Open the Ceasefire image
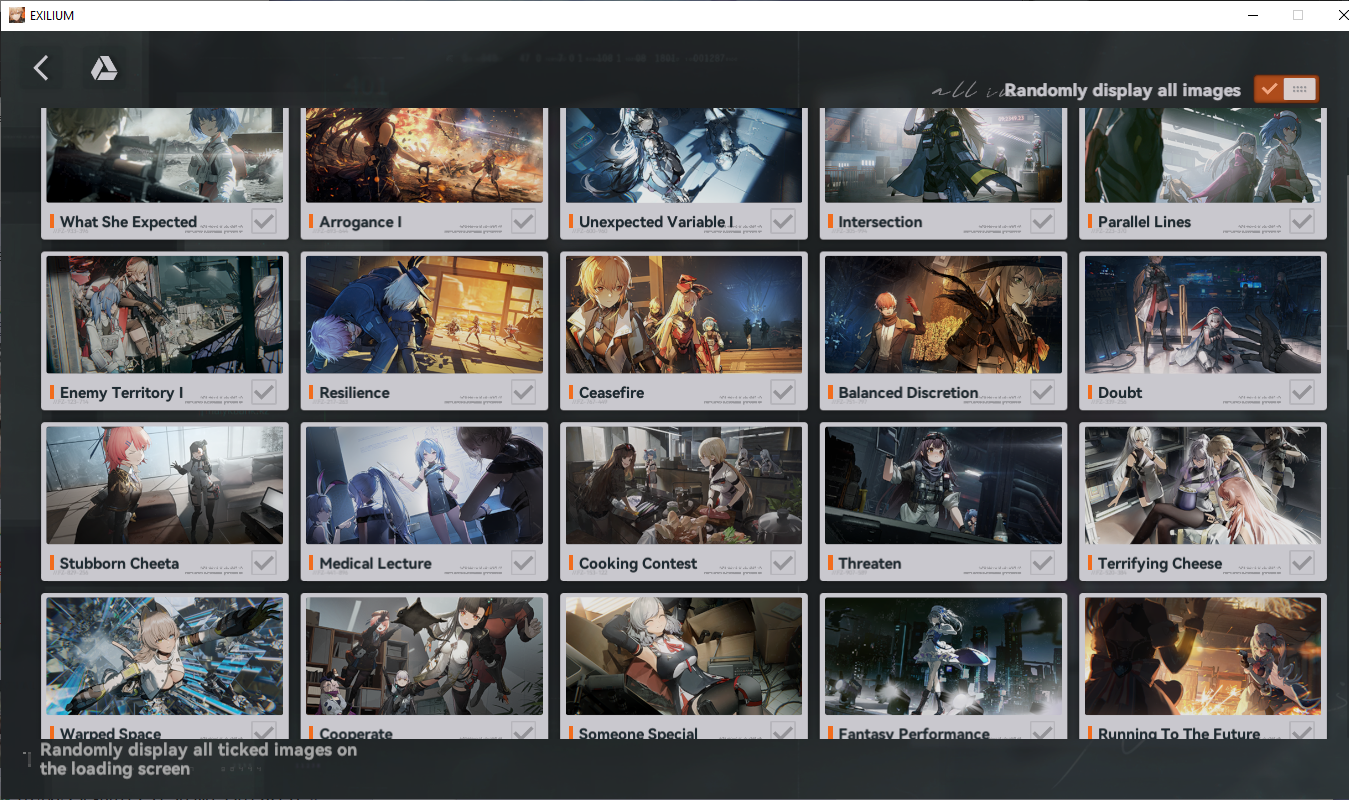The height and width of the screenshot is (800, 1349). point(684,315)
